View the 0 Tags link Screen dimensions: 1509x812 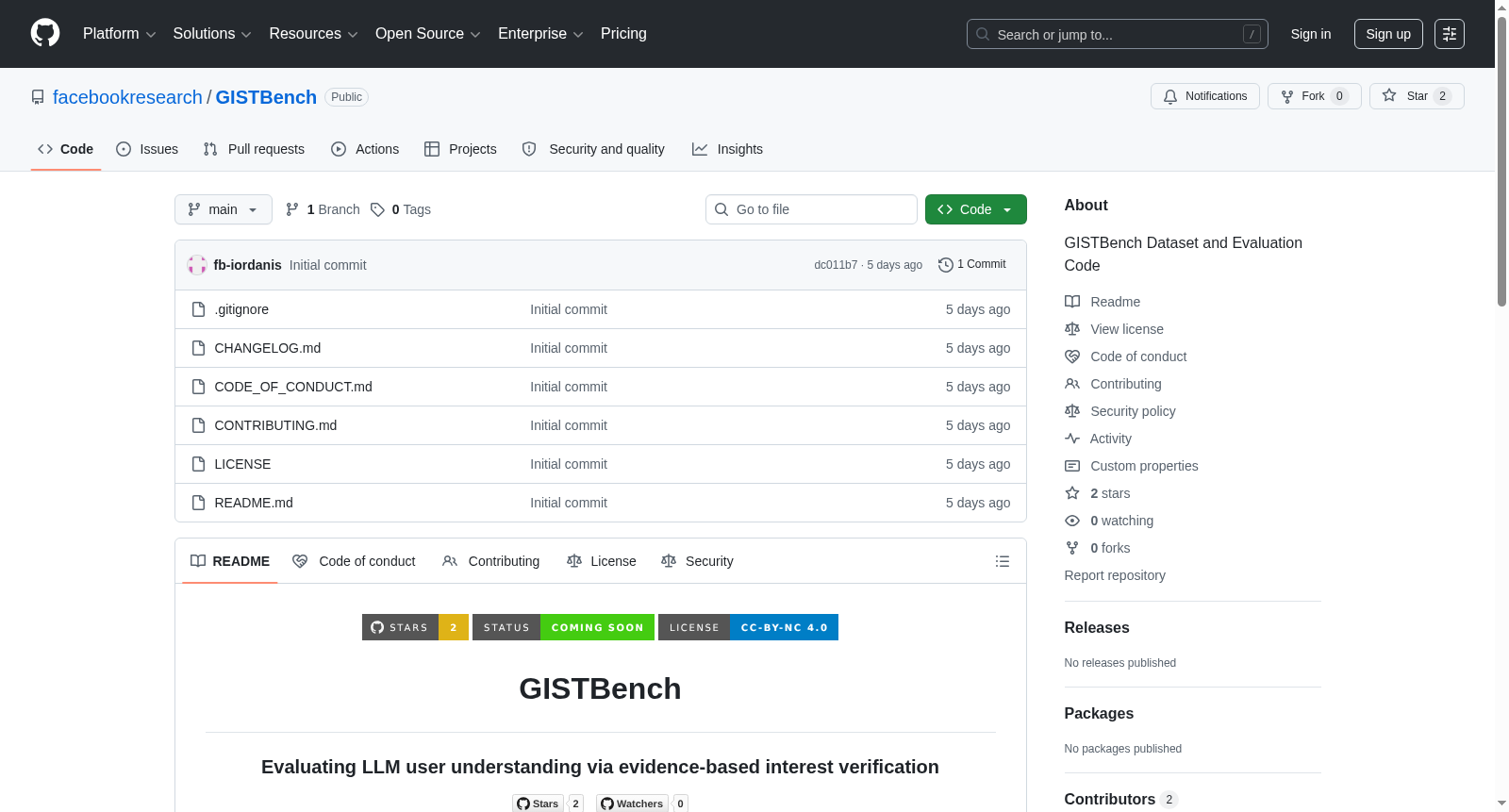(401, 209)
